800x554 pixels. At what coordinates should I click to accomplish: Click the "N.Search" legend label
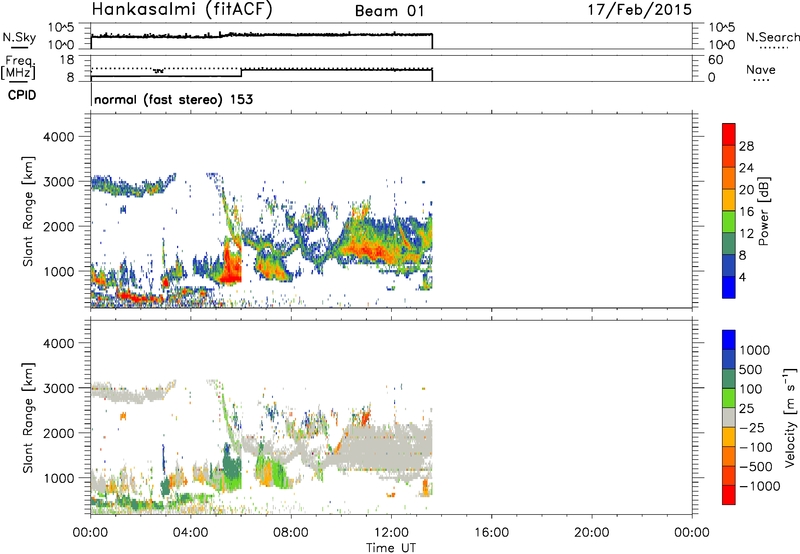(772, 37)
